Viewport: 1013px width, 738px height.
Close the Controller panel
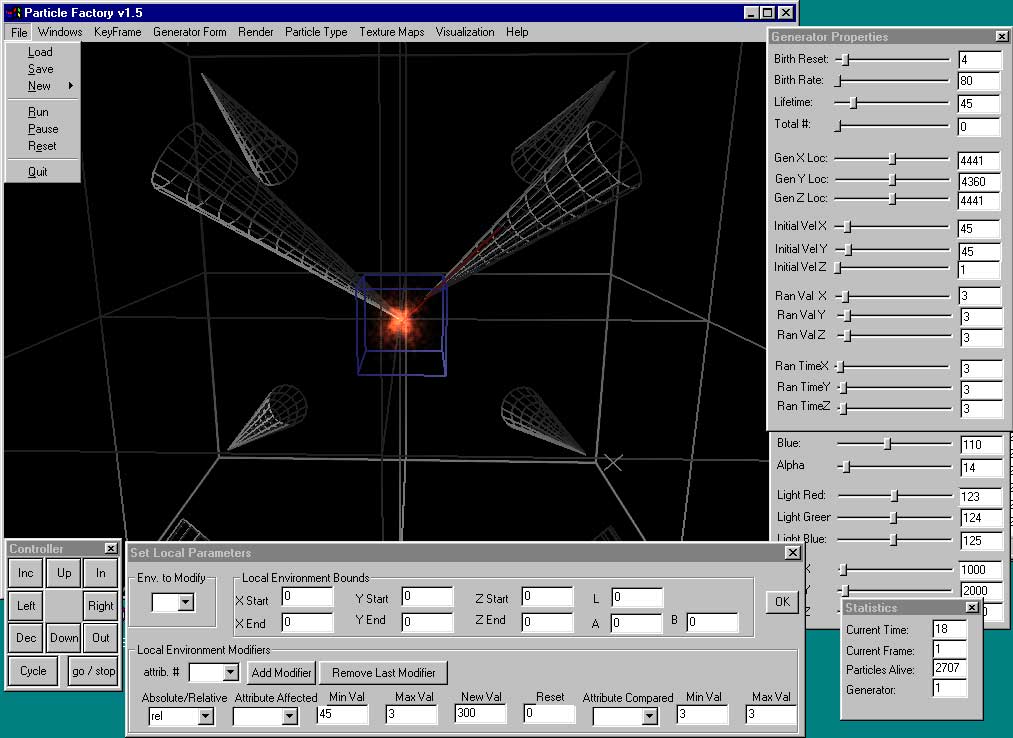click(x=110, y=548)
